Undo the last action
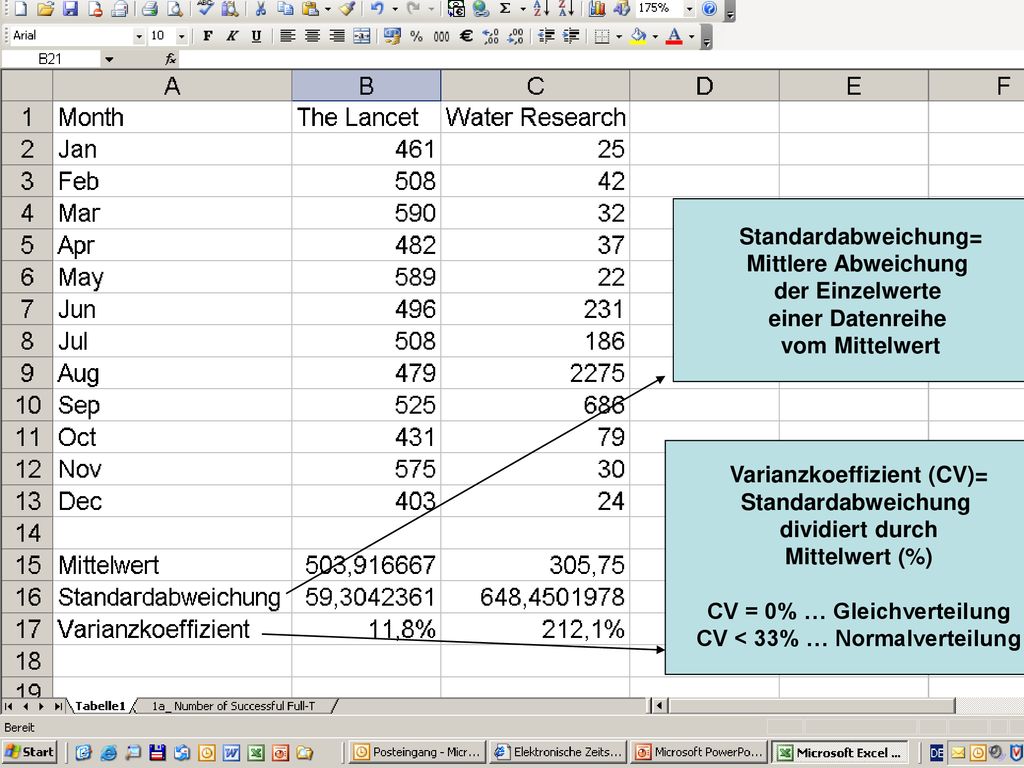 coord(377,8)
